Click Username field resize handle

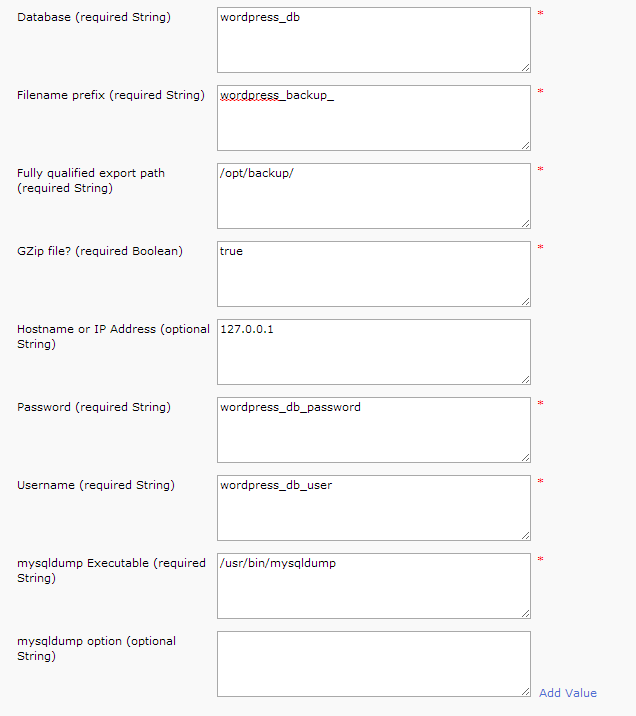(x=525, y=535)
